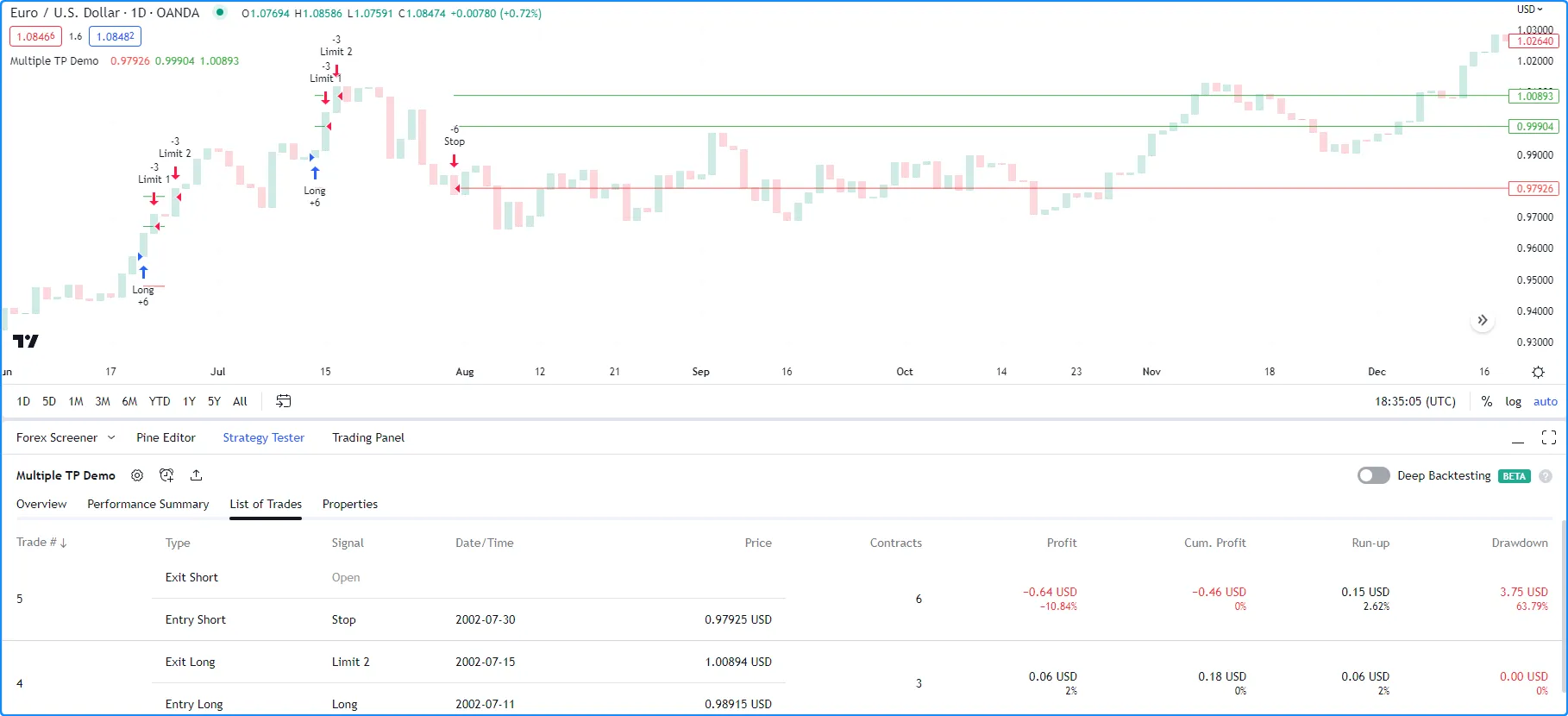The width and height of the screenshot is (1568, 716).
Task: Click the add alert clock icon
Action: point(166,475)
